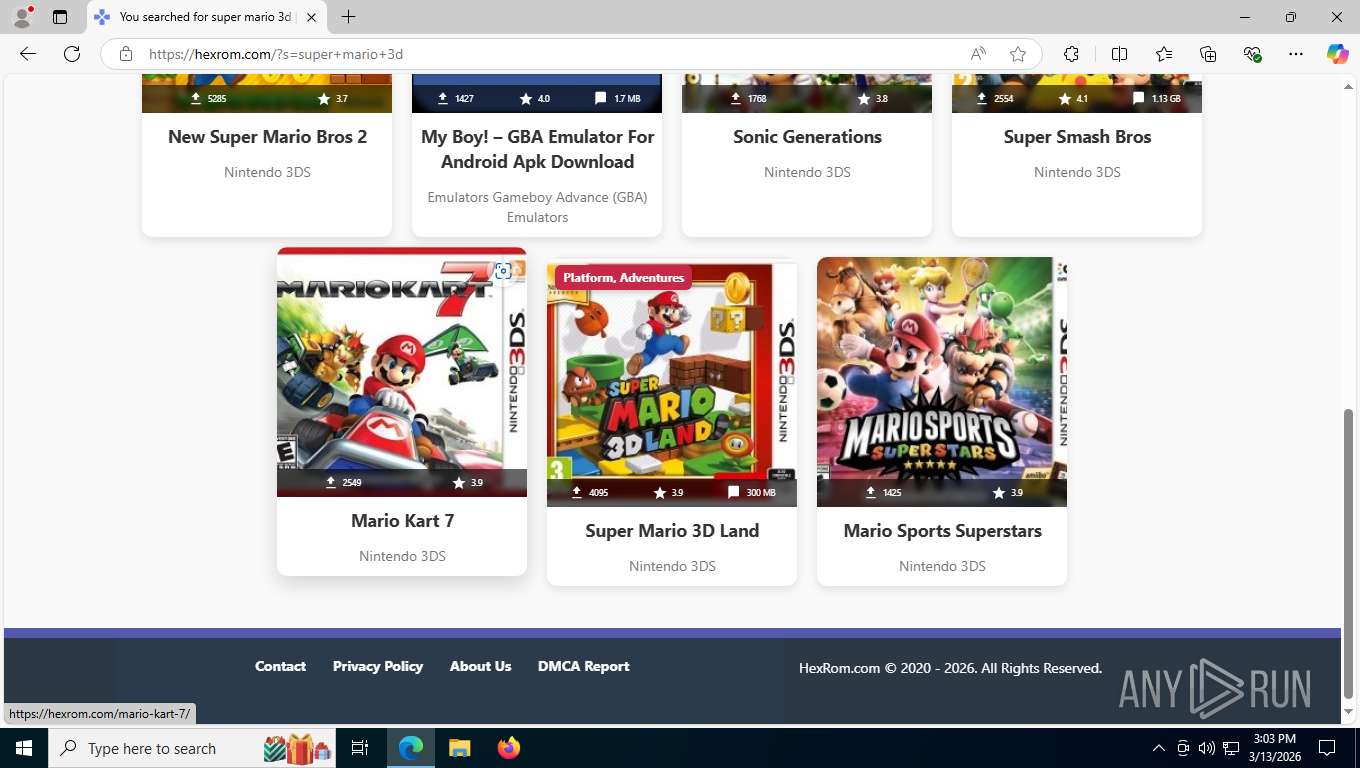
Task: Open browser profile avatar
Action: point(22,17)
